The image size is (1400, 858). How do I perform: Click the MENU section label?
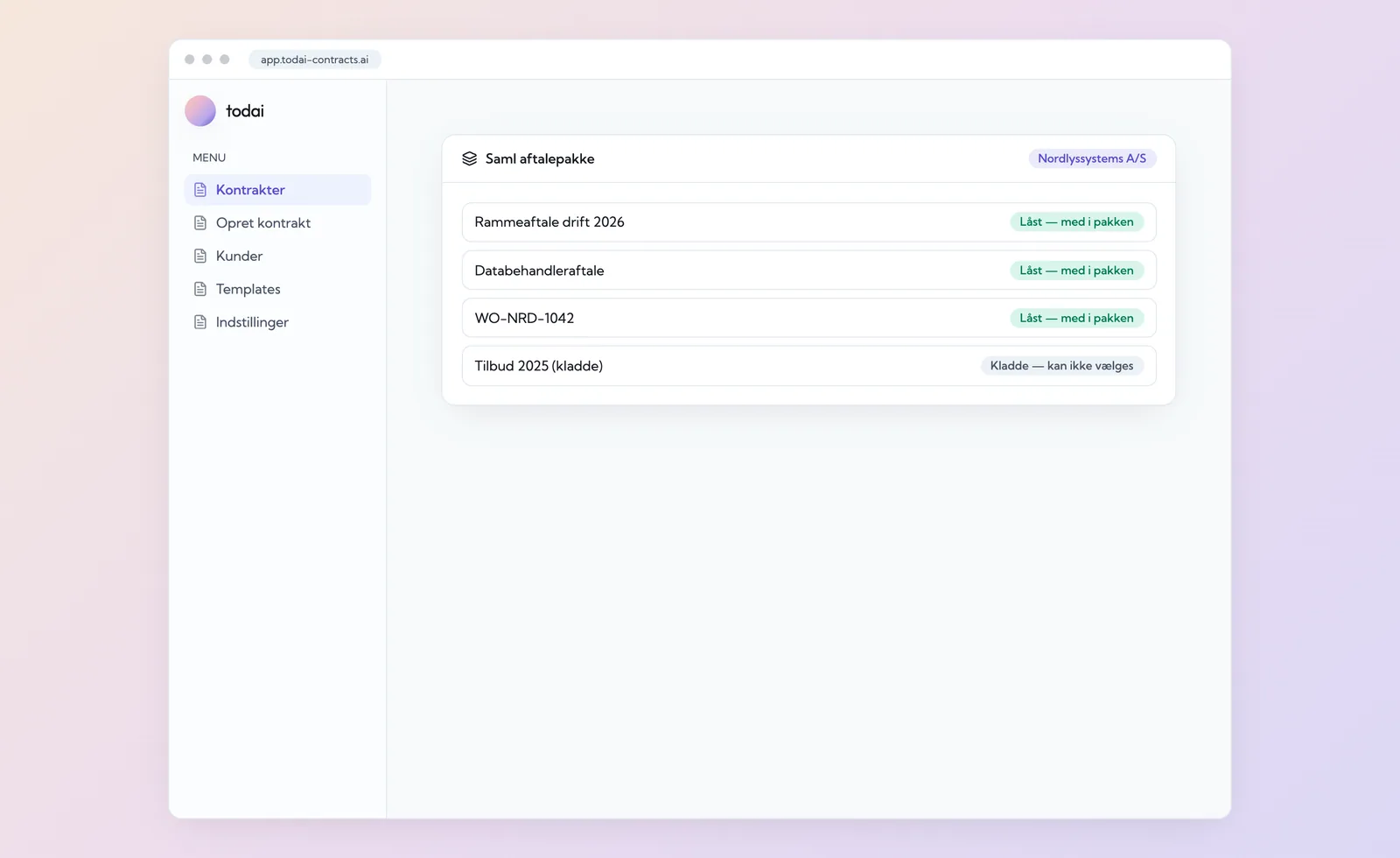(209, 158)
